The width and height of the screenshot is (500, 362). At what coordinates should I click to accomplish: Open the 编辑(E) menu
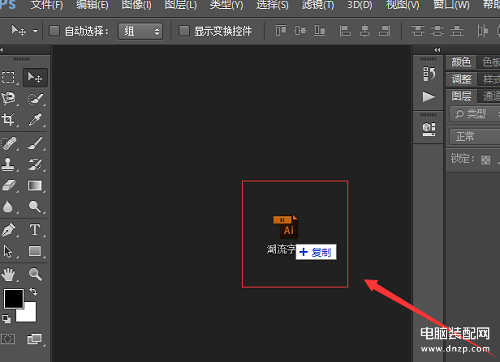(92, 5)
